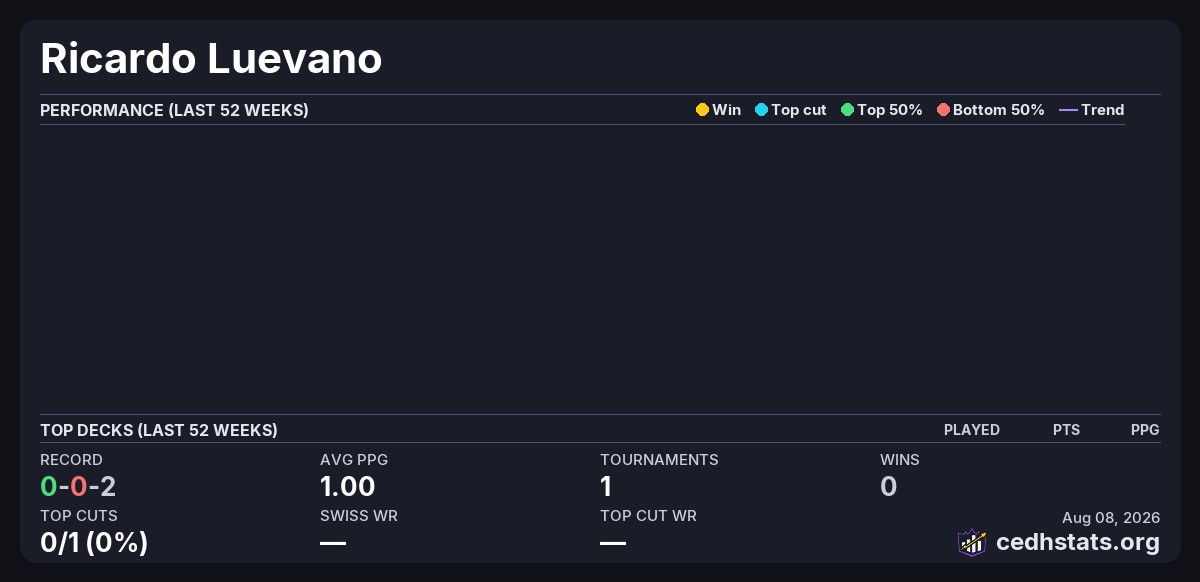Click the empty performance chart area
The image size is (1200, 582).
pos(582,268)
